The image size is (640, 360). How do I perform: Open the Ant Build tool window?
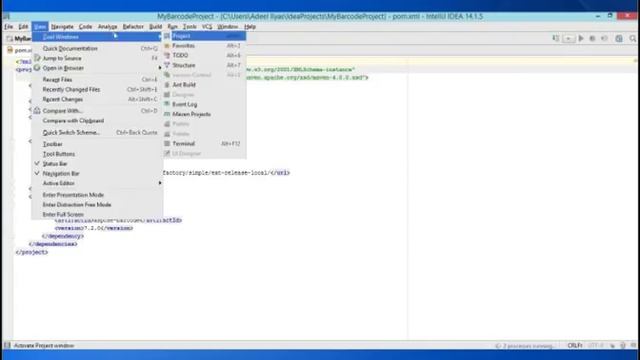(184, 85)
